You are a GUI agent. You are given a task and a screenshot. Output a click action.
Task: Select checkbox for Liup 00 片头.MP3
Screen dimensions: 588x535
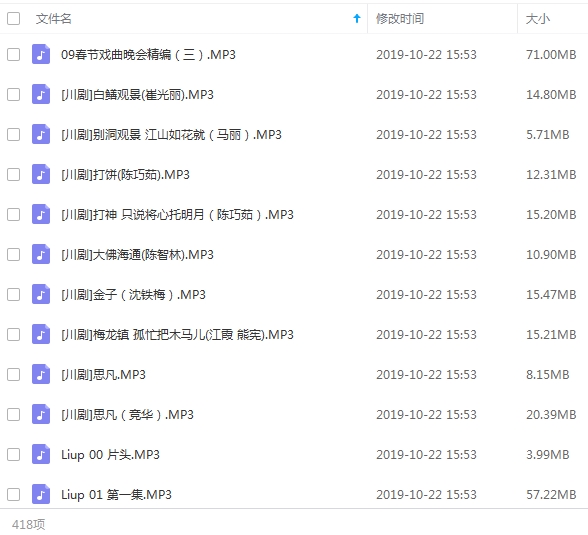click(14, 454)
